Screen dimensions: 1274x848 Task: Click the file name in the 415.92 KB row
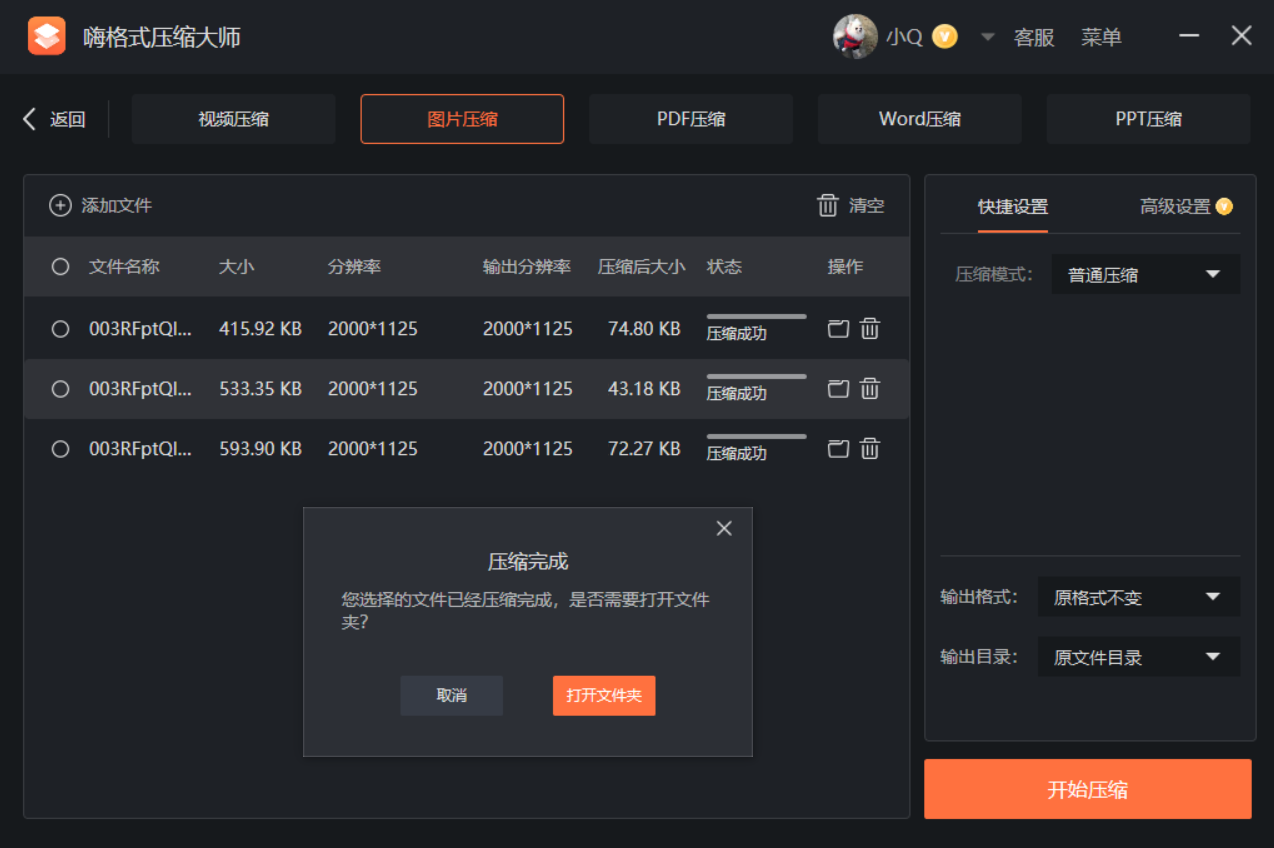point(140,329)
